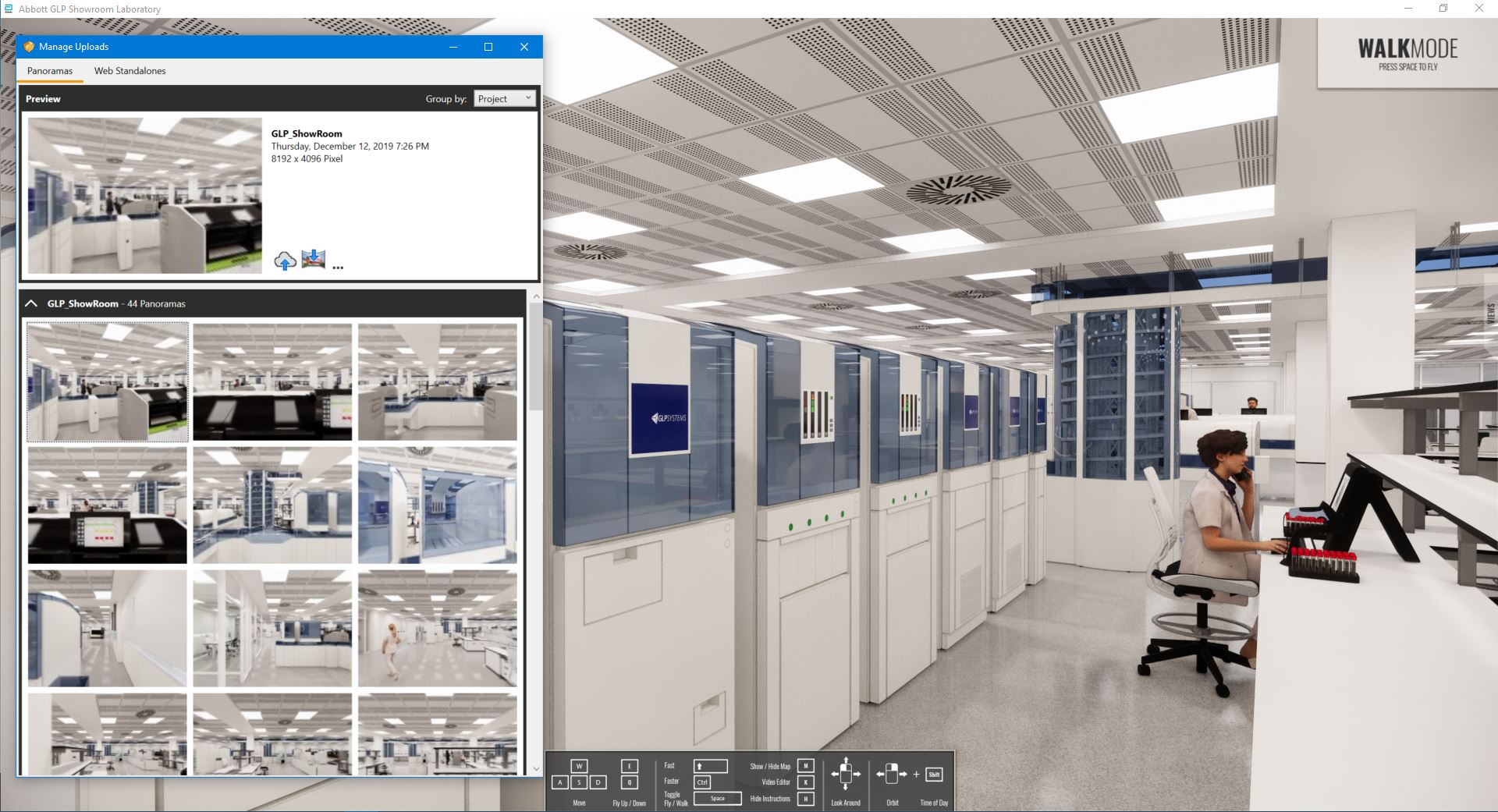Click the K key Video Editor icon

coord(806,782)
